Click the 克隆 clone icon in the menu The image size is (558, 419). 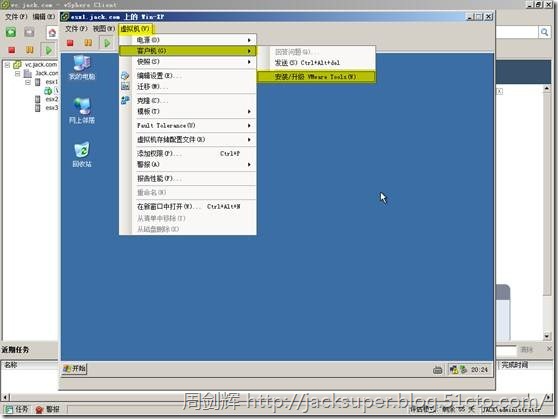click(125, 100)
